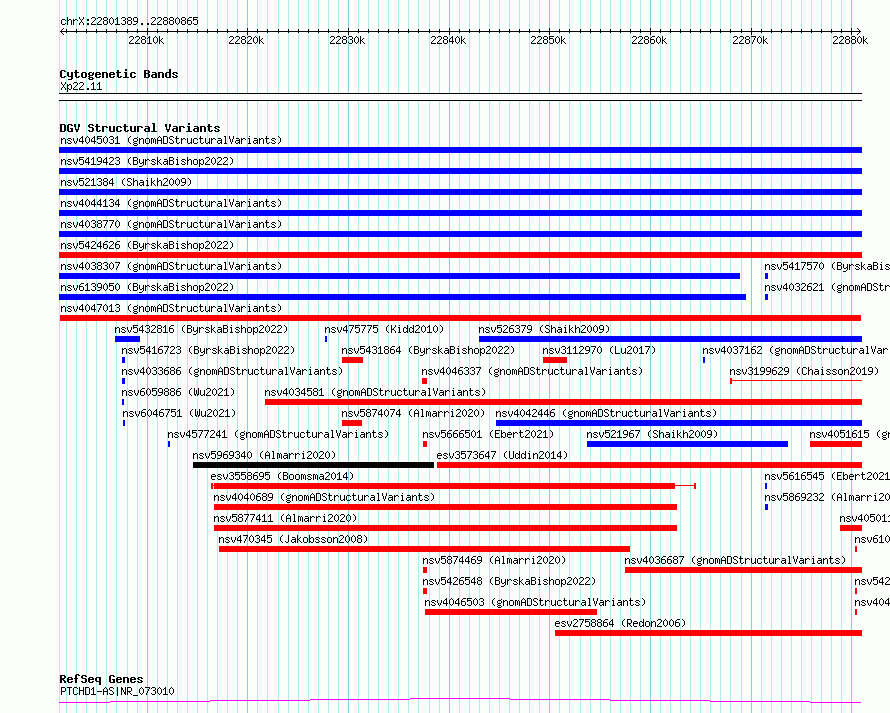Open the nsv6046751 Wu2021 variant
This screenshot has width=890, height=713.
tap(179, 413)
